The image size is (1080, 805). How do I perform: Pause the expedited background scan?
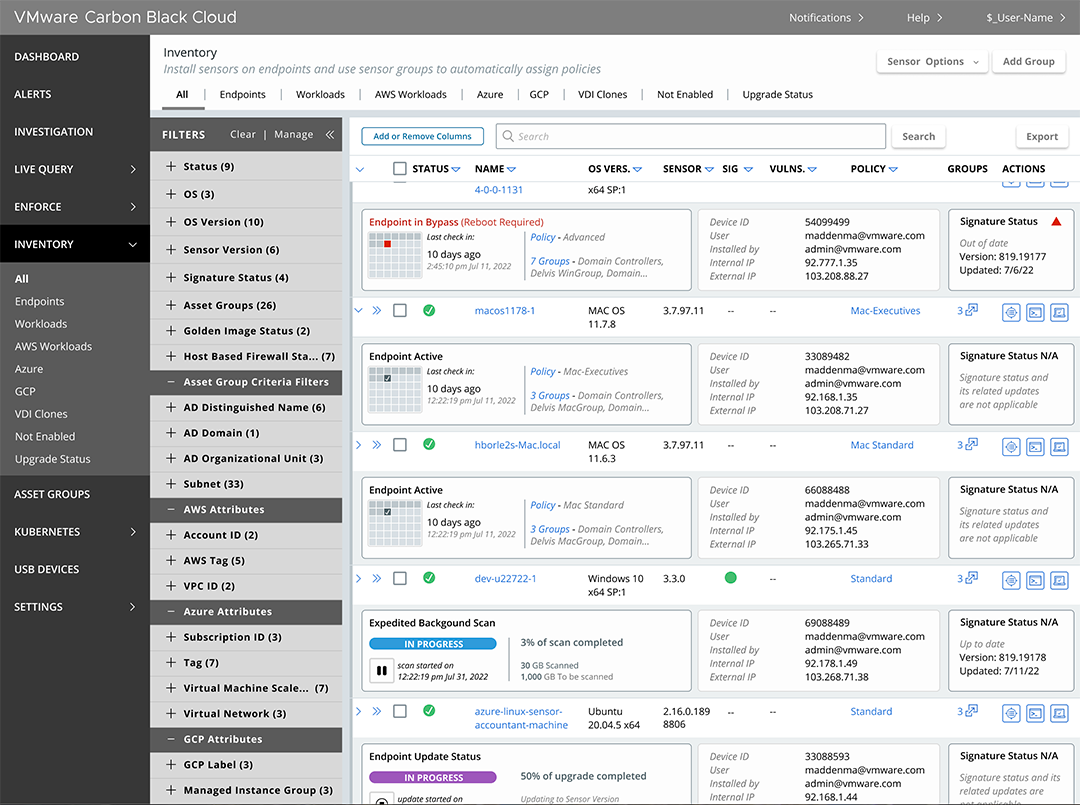pyautogui.click(x=381, y=670)
